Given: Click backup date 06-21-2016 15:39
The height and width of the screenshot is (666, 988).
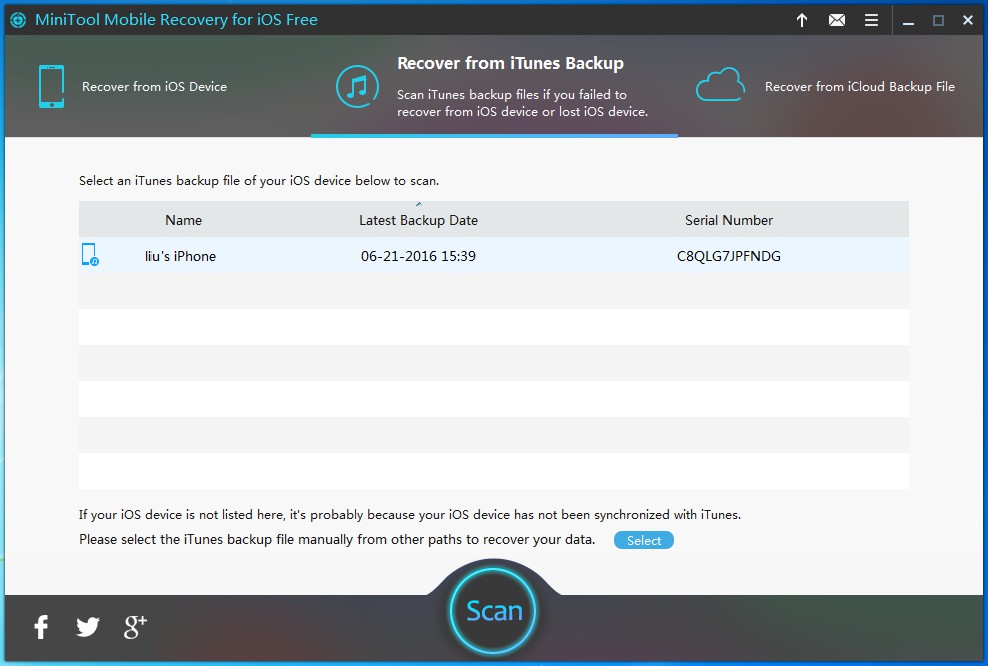Looking at the screenshot, I should click(x=418, y=256).
